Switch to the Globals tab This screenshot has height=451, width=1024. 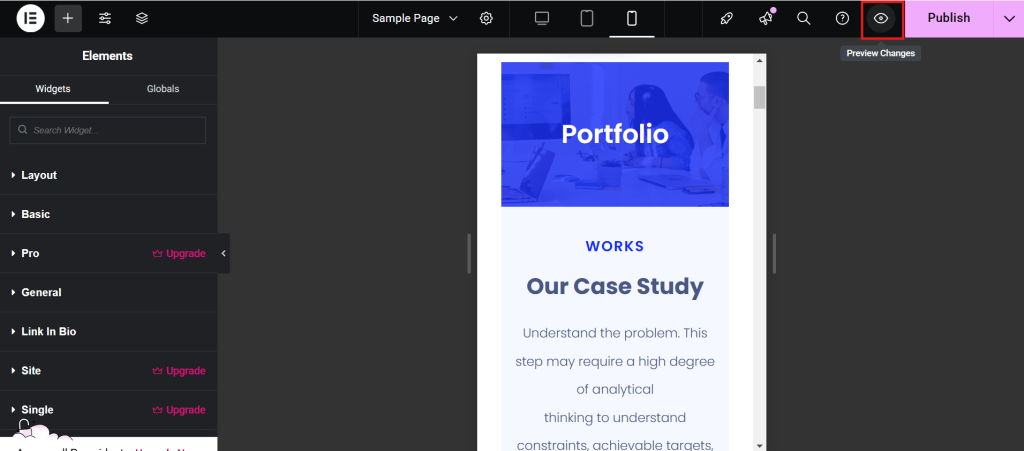coord(163,89)
